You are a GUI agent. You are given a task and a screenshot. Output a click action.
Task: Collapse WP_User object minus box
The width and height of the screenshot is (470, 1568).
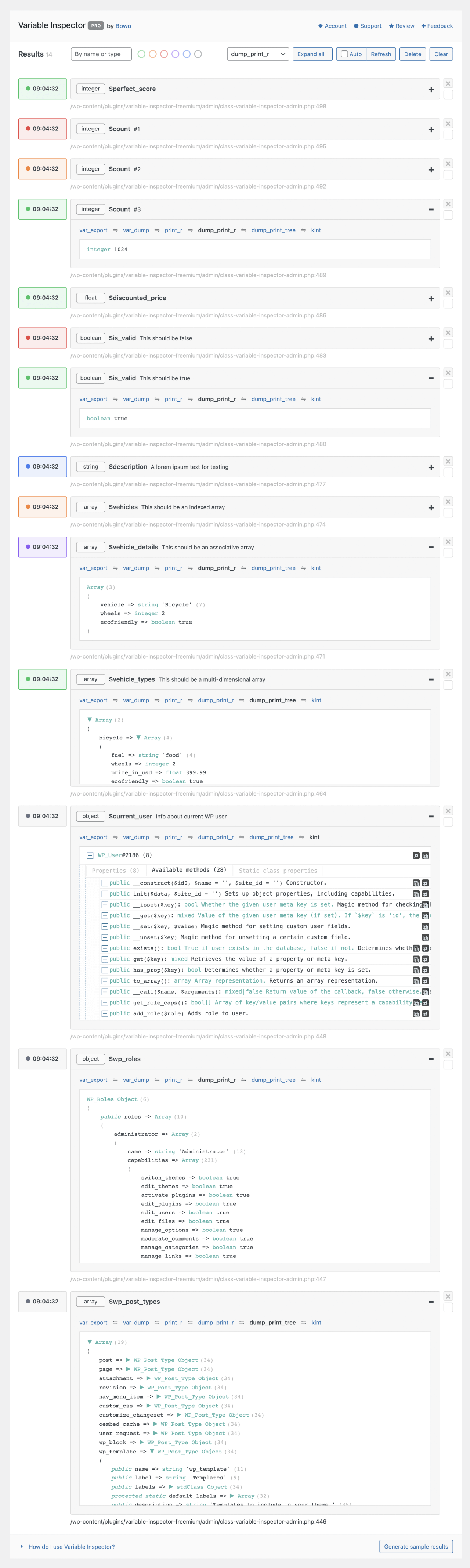(x=90, y=855)
